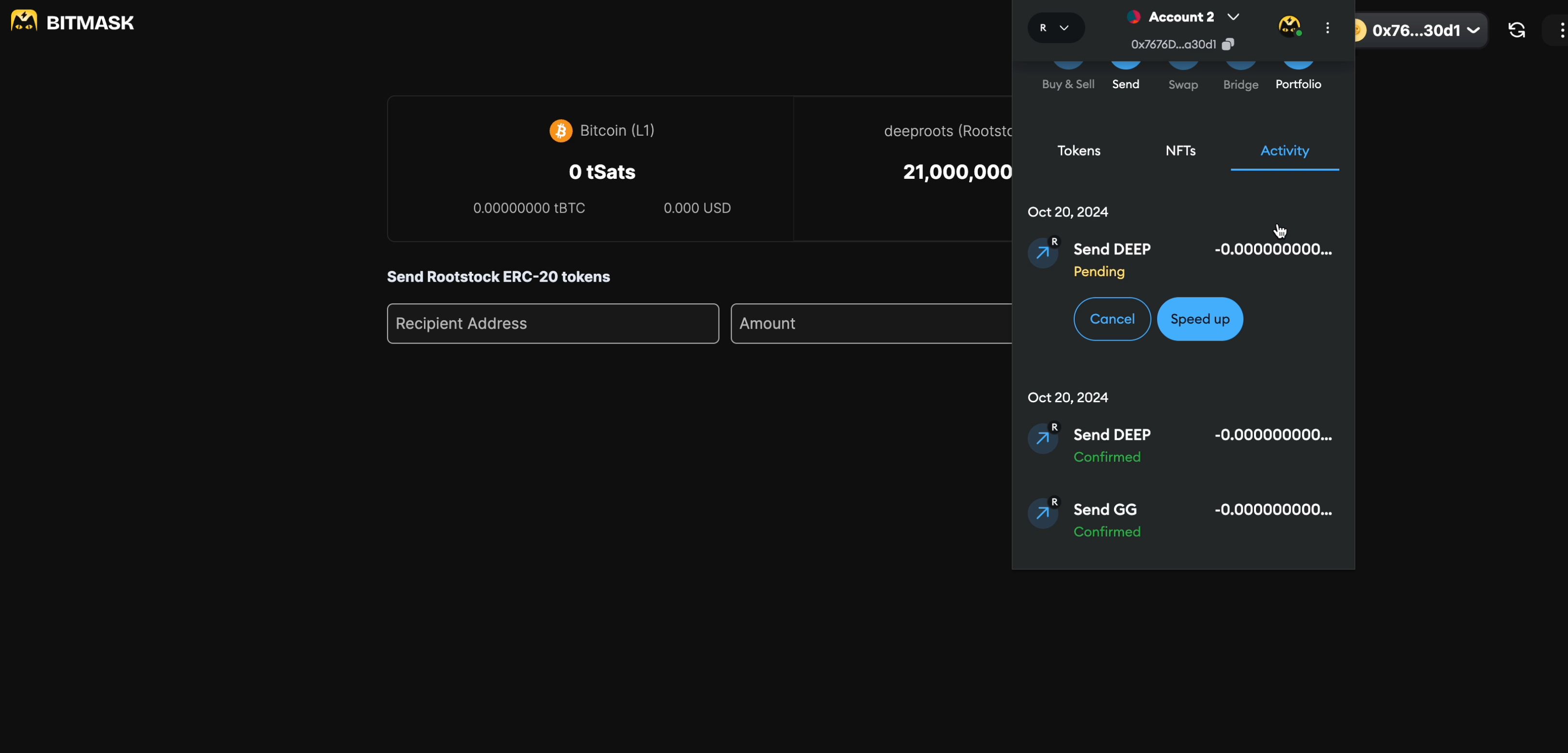The width and height of the screenshot is (1568, 753).
Task: Select the Activity tab
Action: click(1285, 151)
